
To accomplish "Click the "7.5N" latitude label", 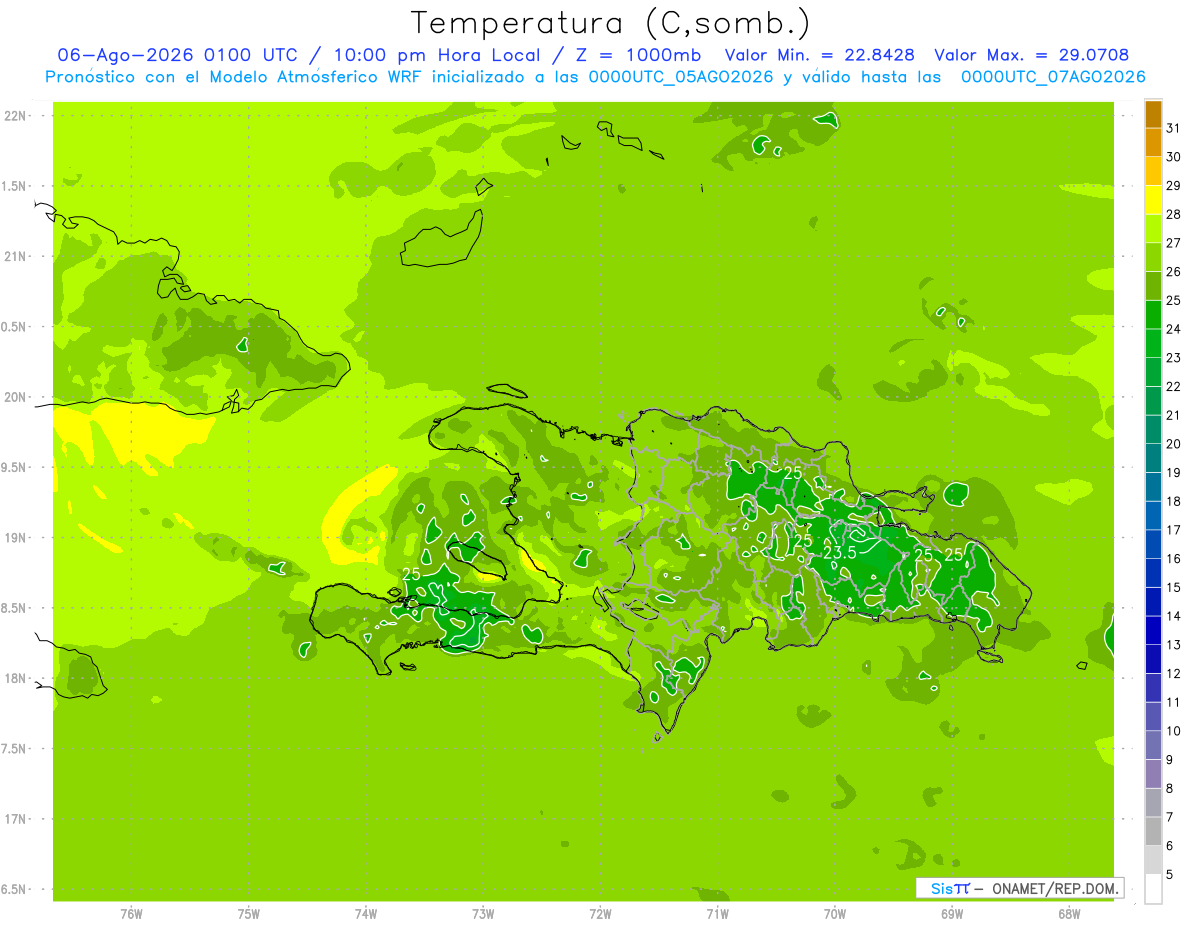I will pos(15,749).
